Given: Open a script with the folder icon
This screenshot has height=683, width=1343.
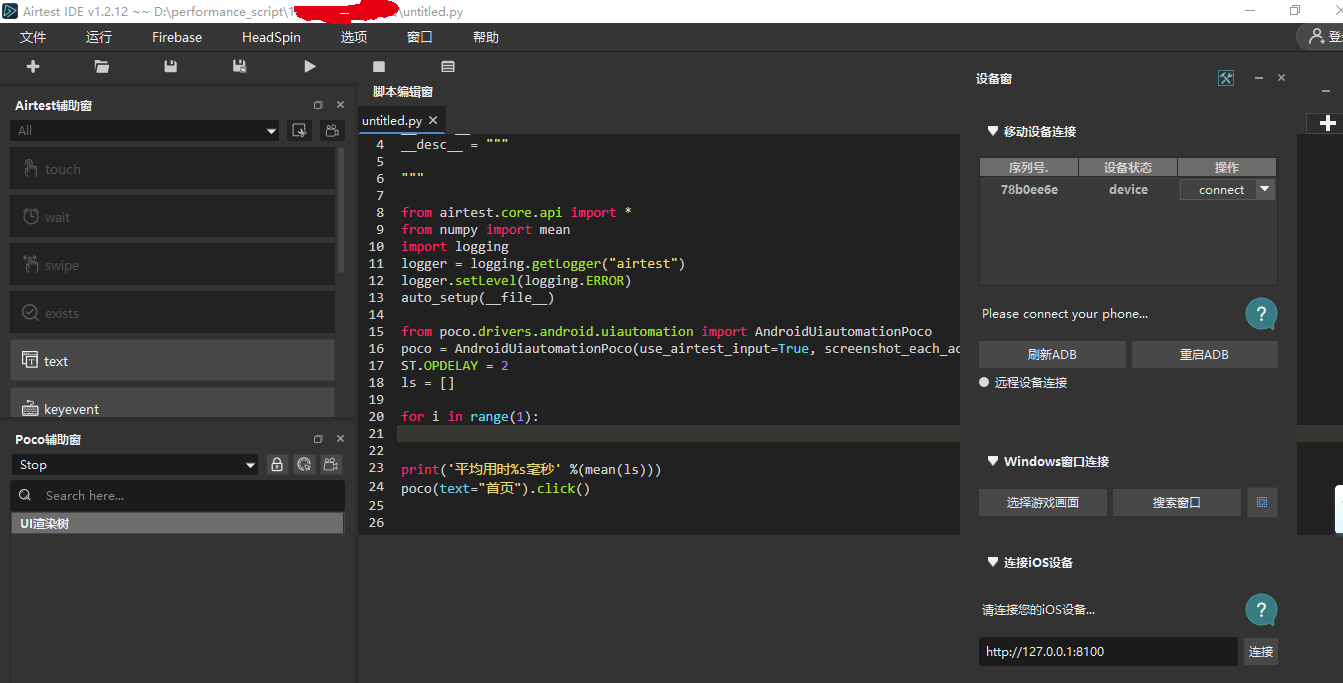Looking at the screenshot, I should [x=102, y=66].
